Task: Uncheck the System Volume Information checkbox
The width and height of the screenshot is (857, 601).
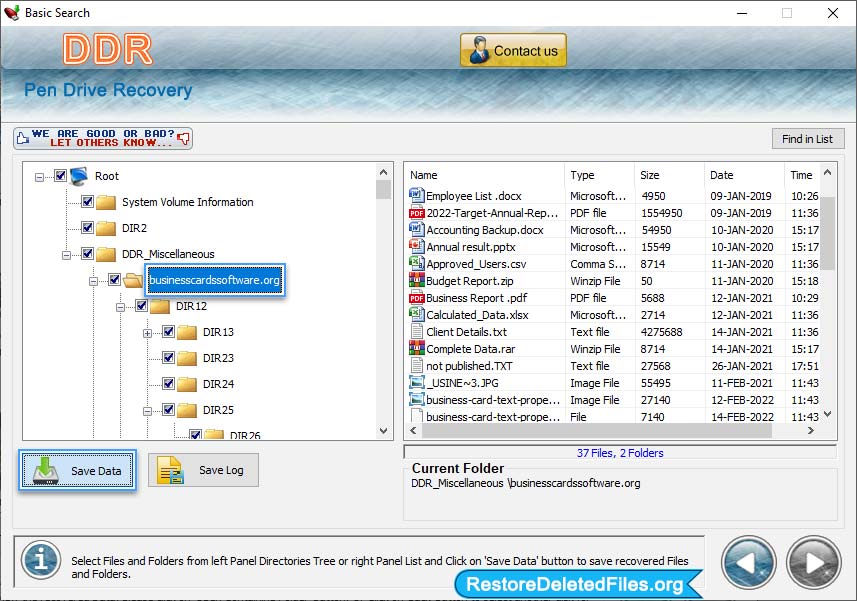Action: coord(87,202)
